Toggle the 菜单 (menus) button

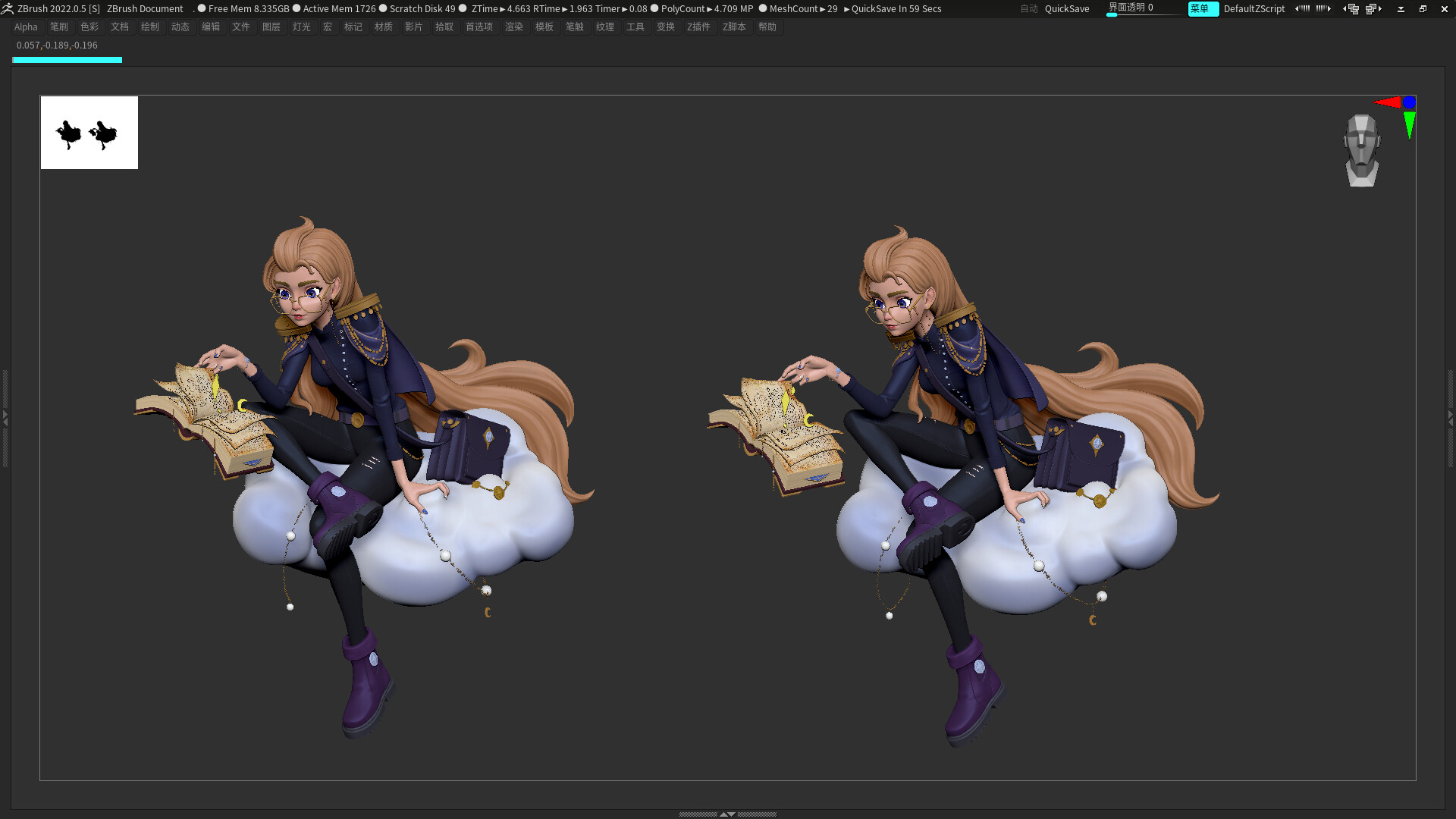click(1203, 9)
